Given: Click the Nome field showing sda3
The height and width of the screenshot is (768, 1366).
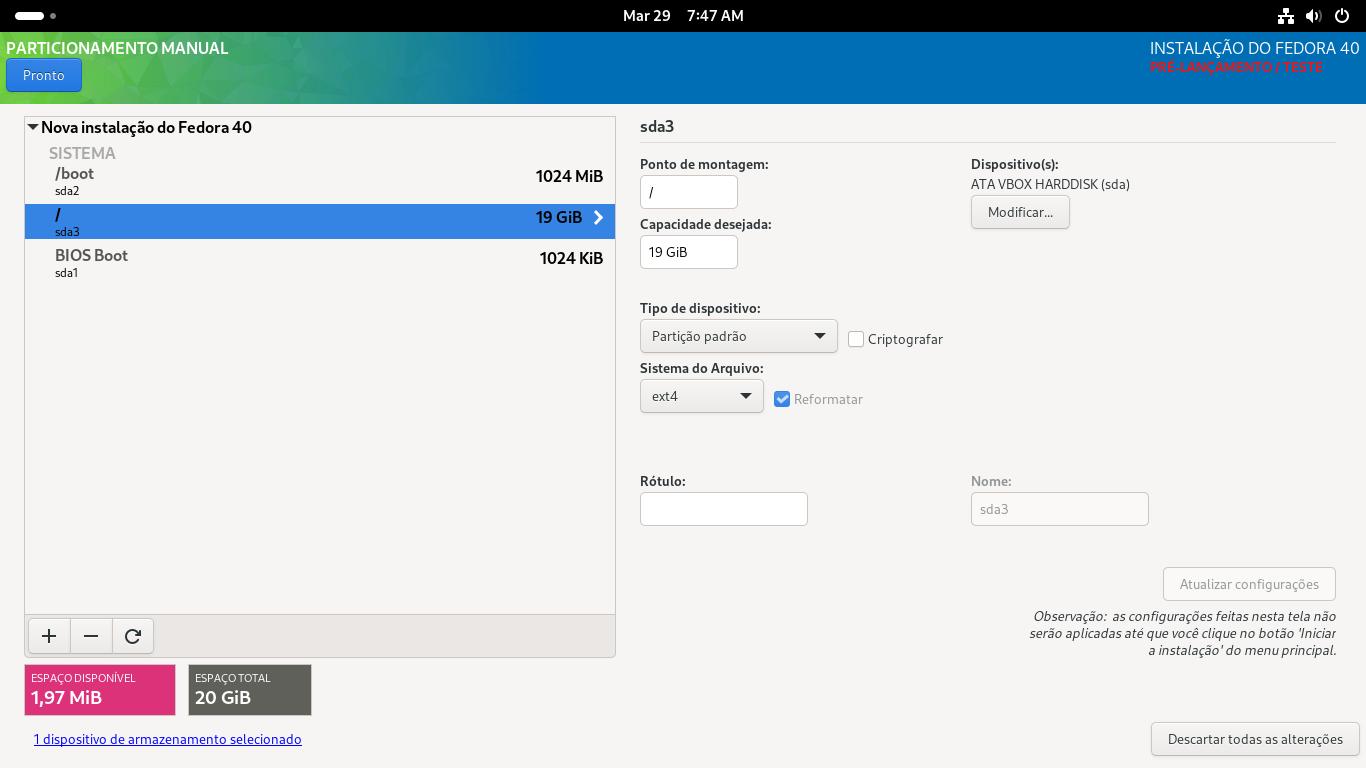Looking at the screenshot, I should 1060,509.
